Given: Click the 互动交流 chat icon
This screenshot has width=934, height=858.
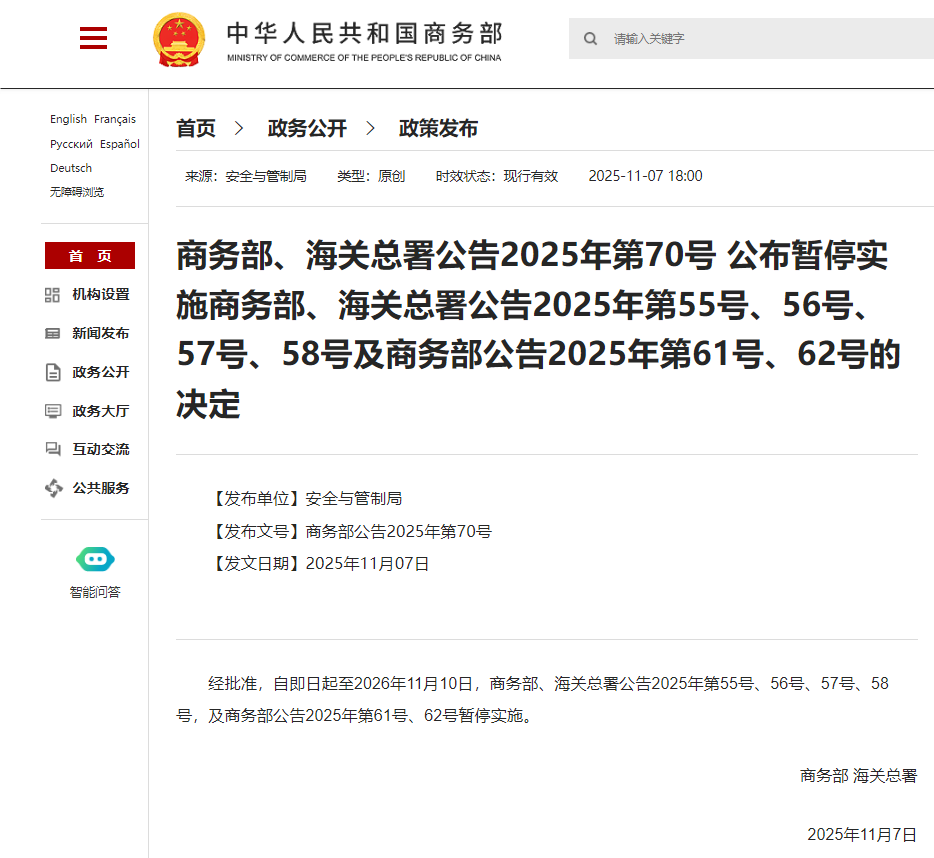Looking at the screenshot, I should 53,450.
